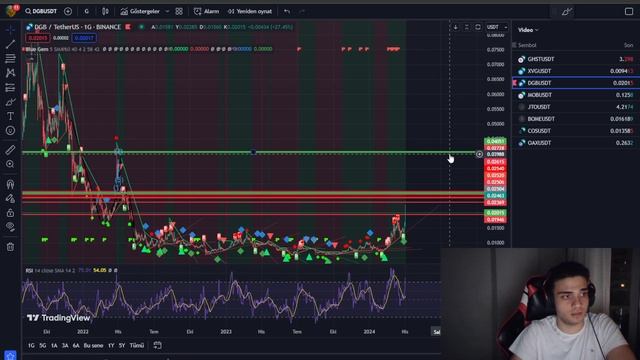This screenshot has height=360, width=640.
Task: Open the Fibonacci retracement tools group
Action: pos(10,58)
